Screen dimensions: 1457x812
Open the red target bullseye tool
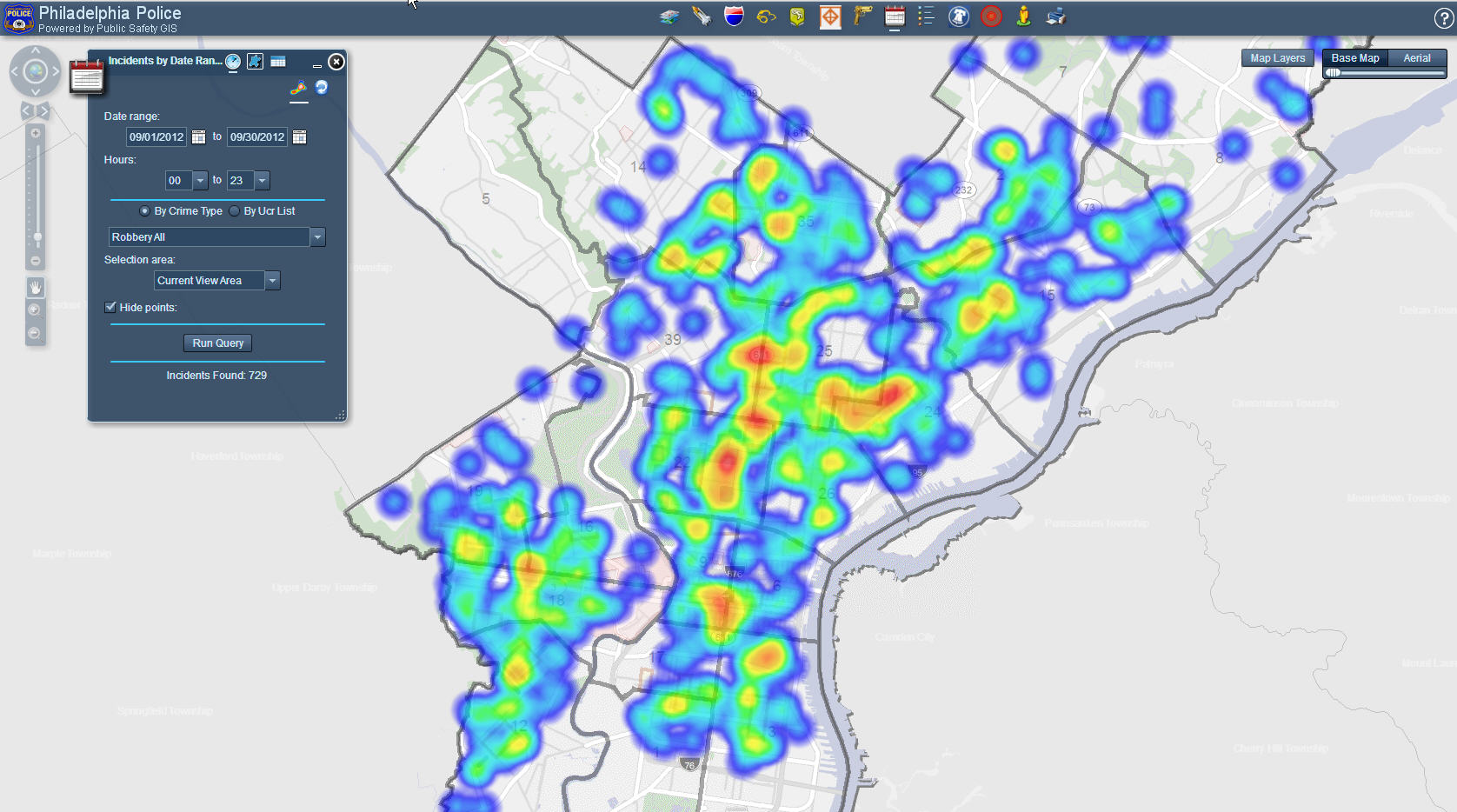(x=991, y=16)
